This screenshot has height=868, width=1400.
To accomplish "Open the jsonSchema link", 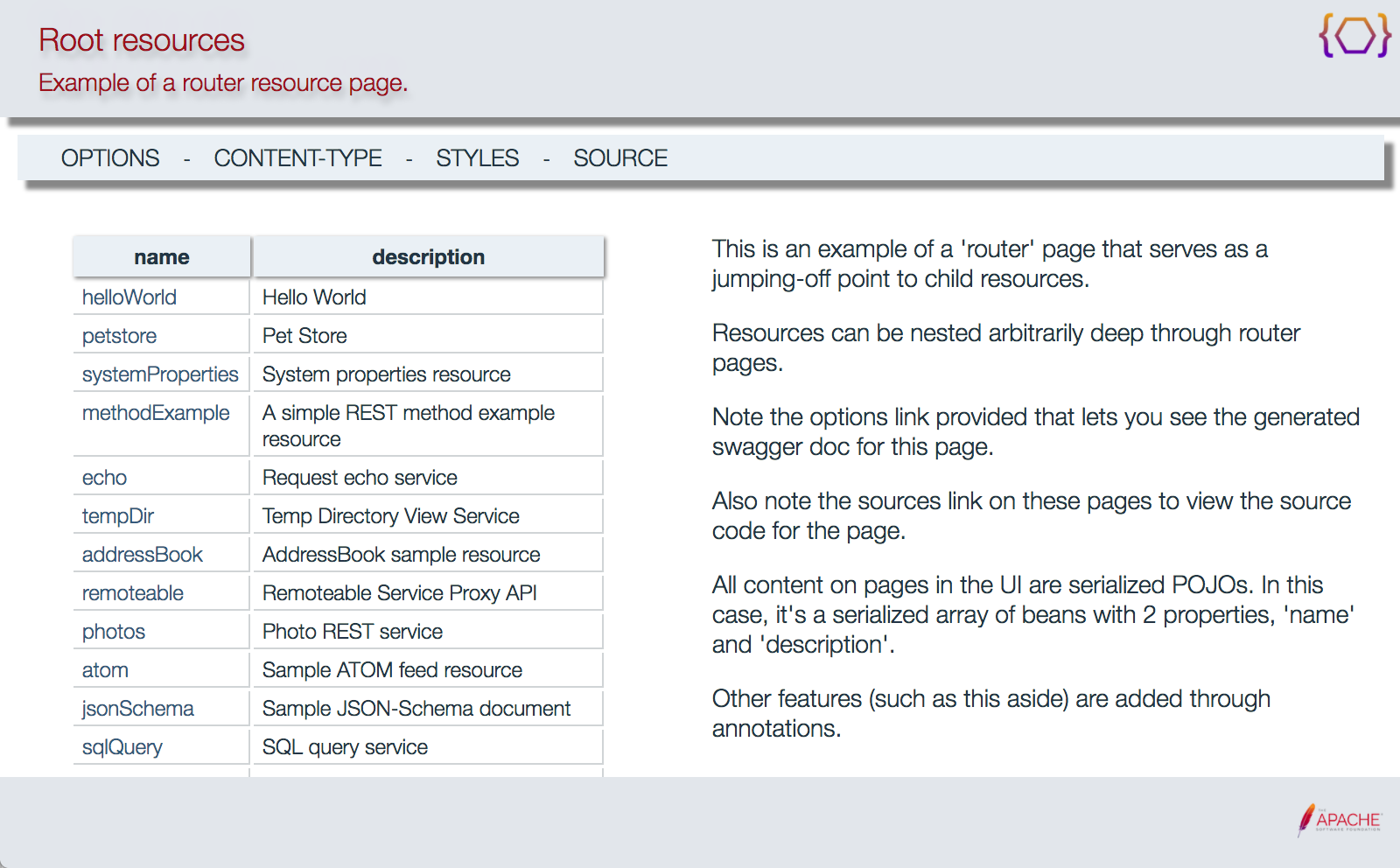I will point(138,709).
